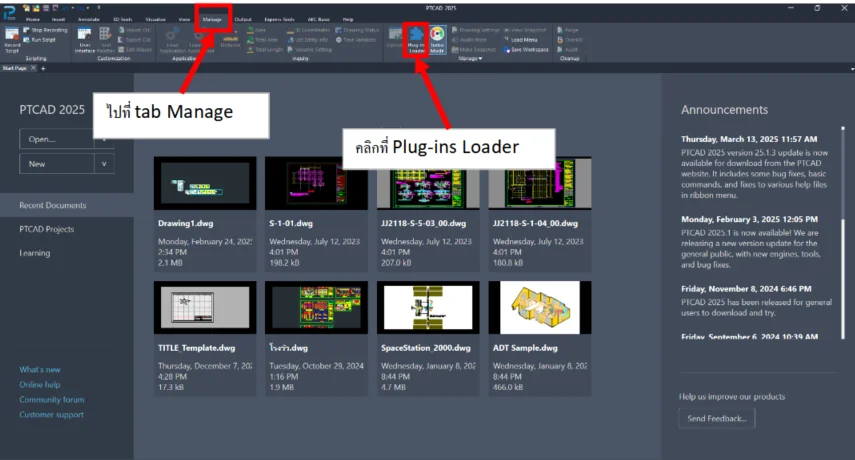The image size is (855, 460).
Task: Click the New button
Action: coord(57,164)
